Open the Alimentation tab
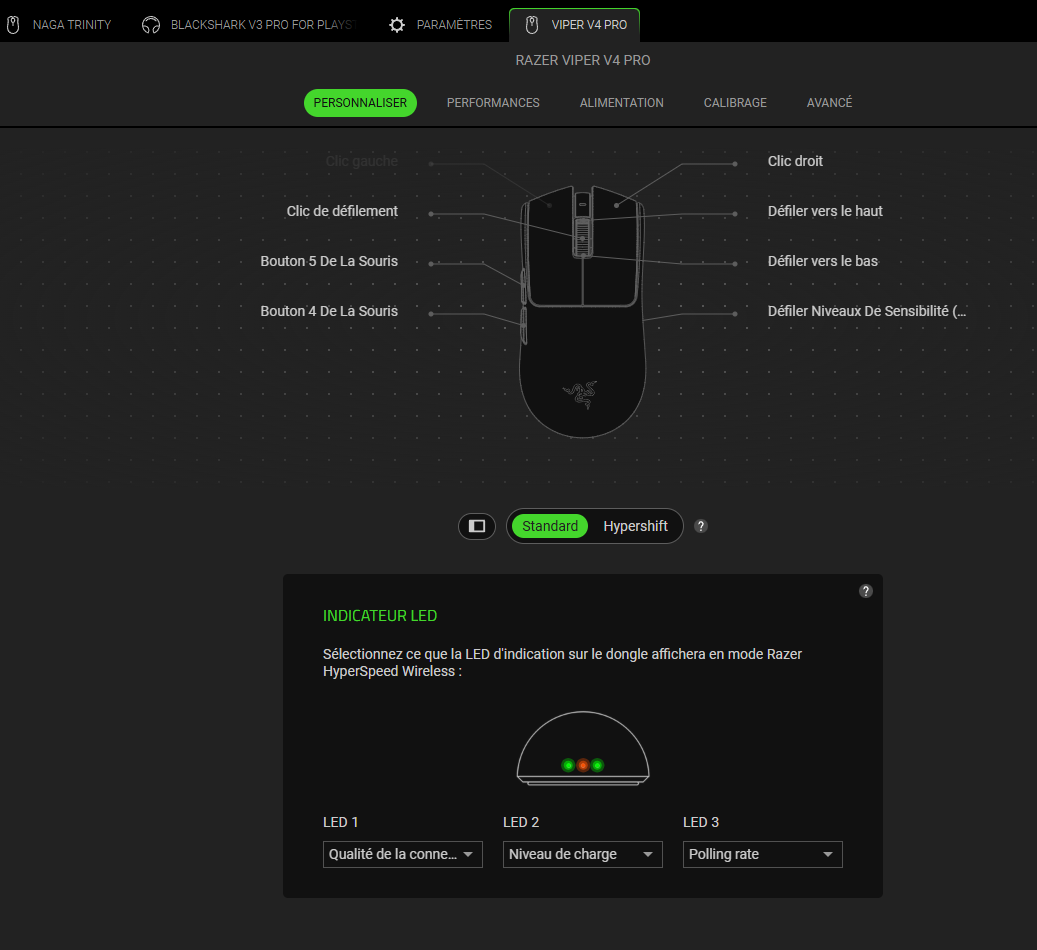The height and width of the screenshot is (950, 1037). tap(622, 103)
